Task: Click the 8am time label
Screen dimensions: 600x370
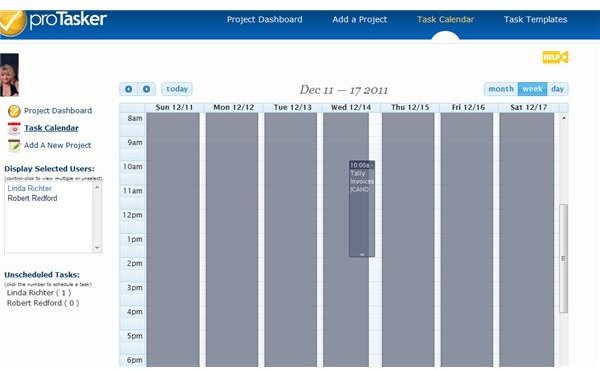Action: pos(135,118)
